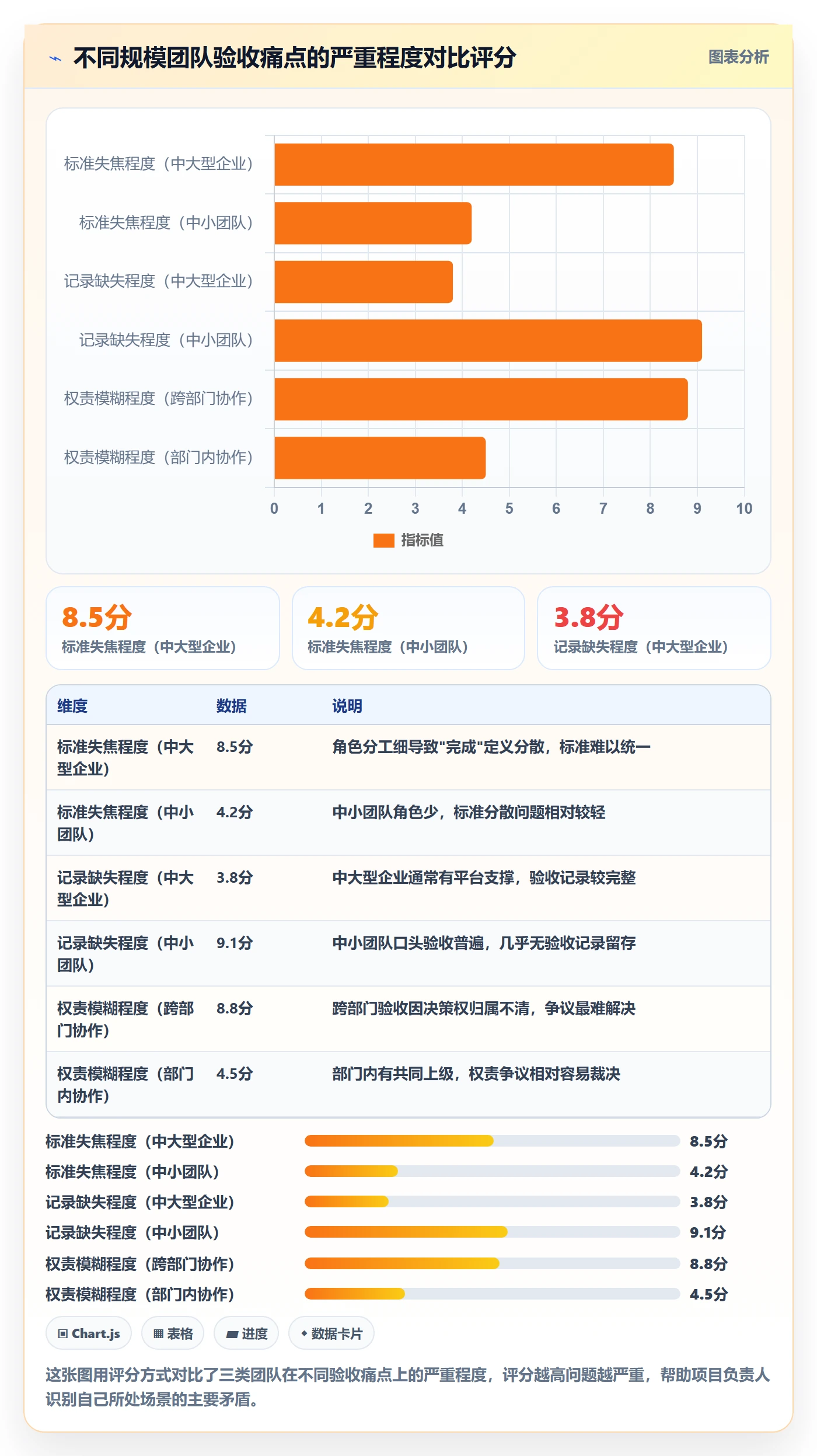Click progress bar for 标准失焦程度（中小团队）4.2分
This screenshot has height=1456, width=817.
click(492, 1171)
